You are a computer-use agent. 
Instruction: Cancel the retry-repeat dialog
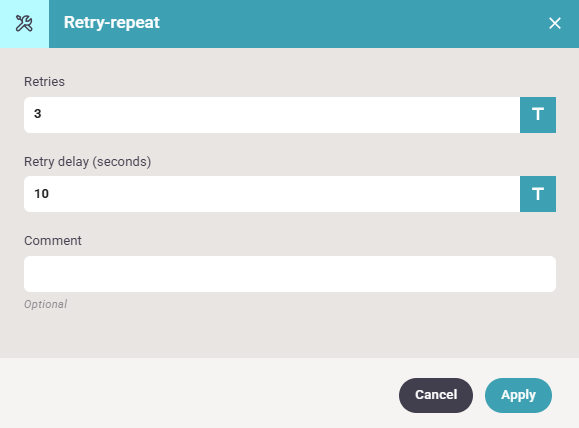point(436,395)
